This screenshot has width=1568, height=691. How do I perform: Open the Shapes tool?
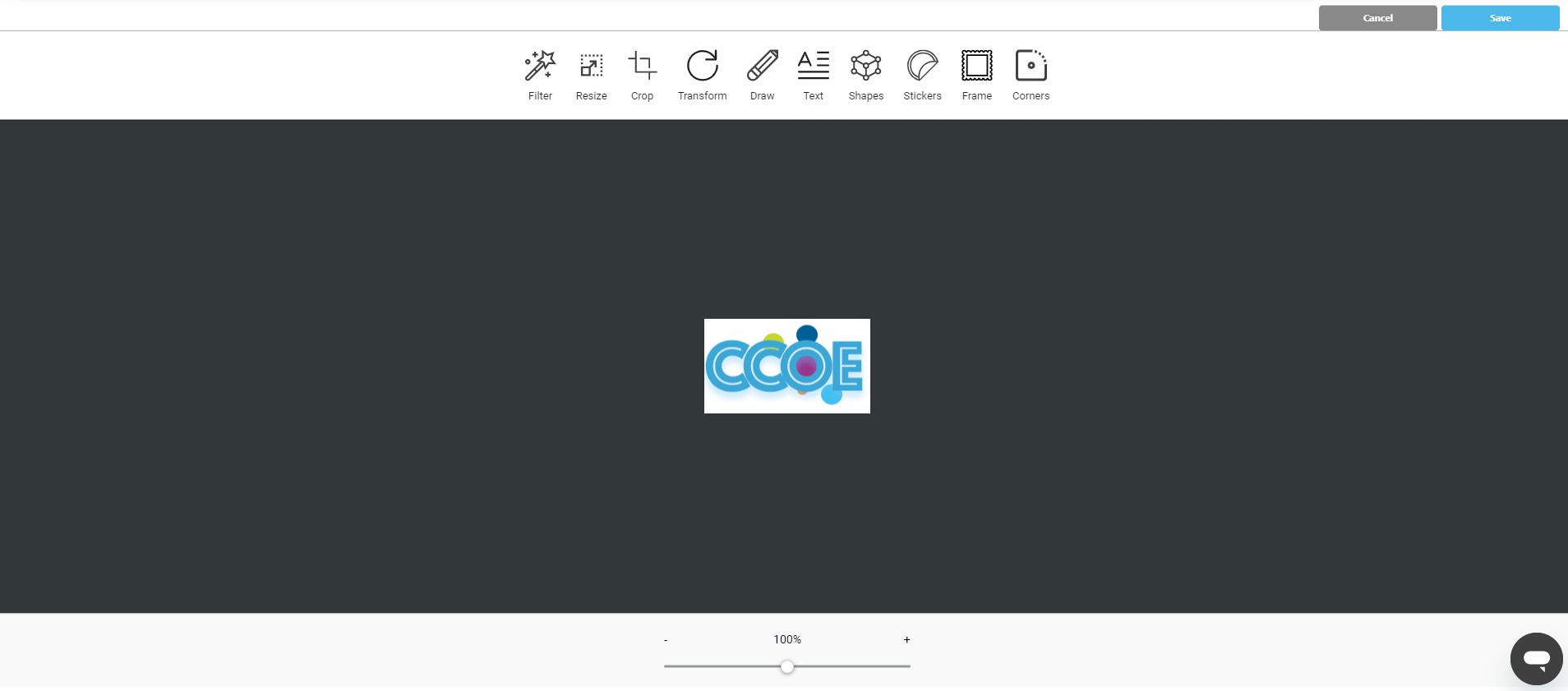coord(865,75)
